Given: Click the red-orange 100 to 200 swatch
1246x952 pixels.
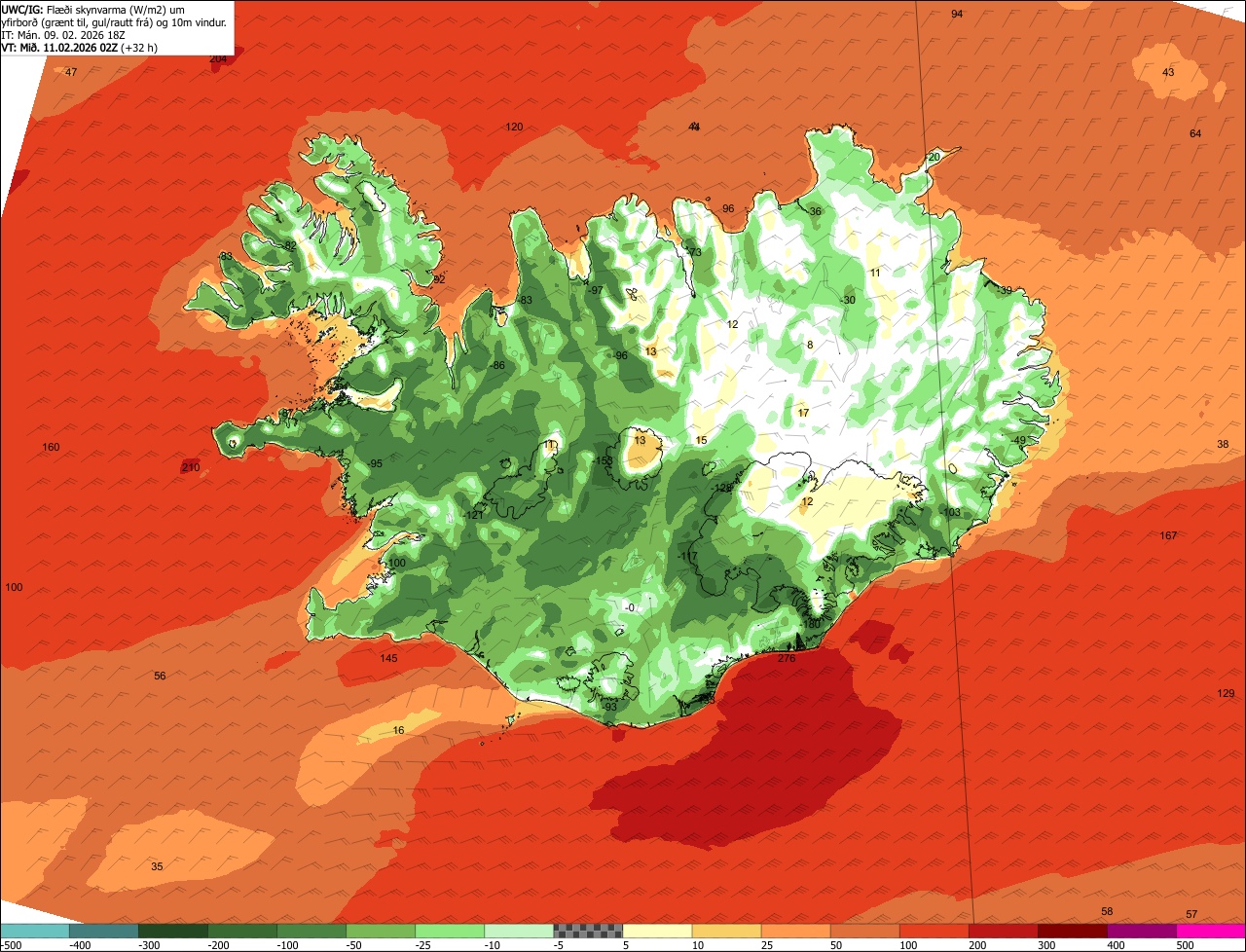Looking at the screenshot, I should (x=934, y=931).
